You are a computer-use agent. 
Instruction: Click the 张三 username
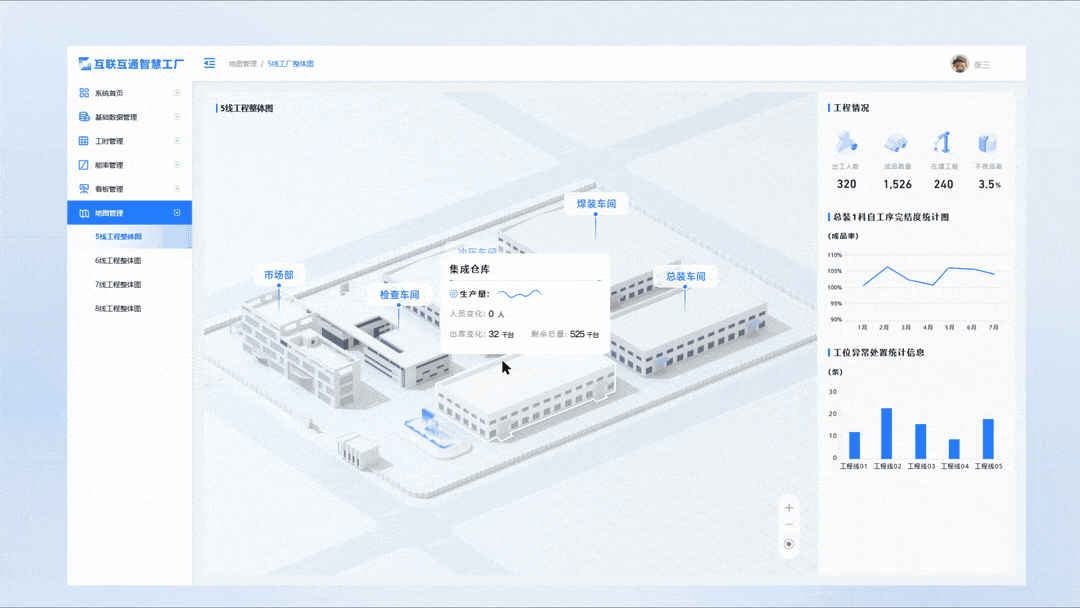[x=982, y=65]
